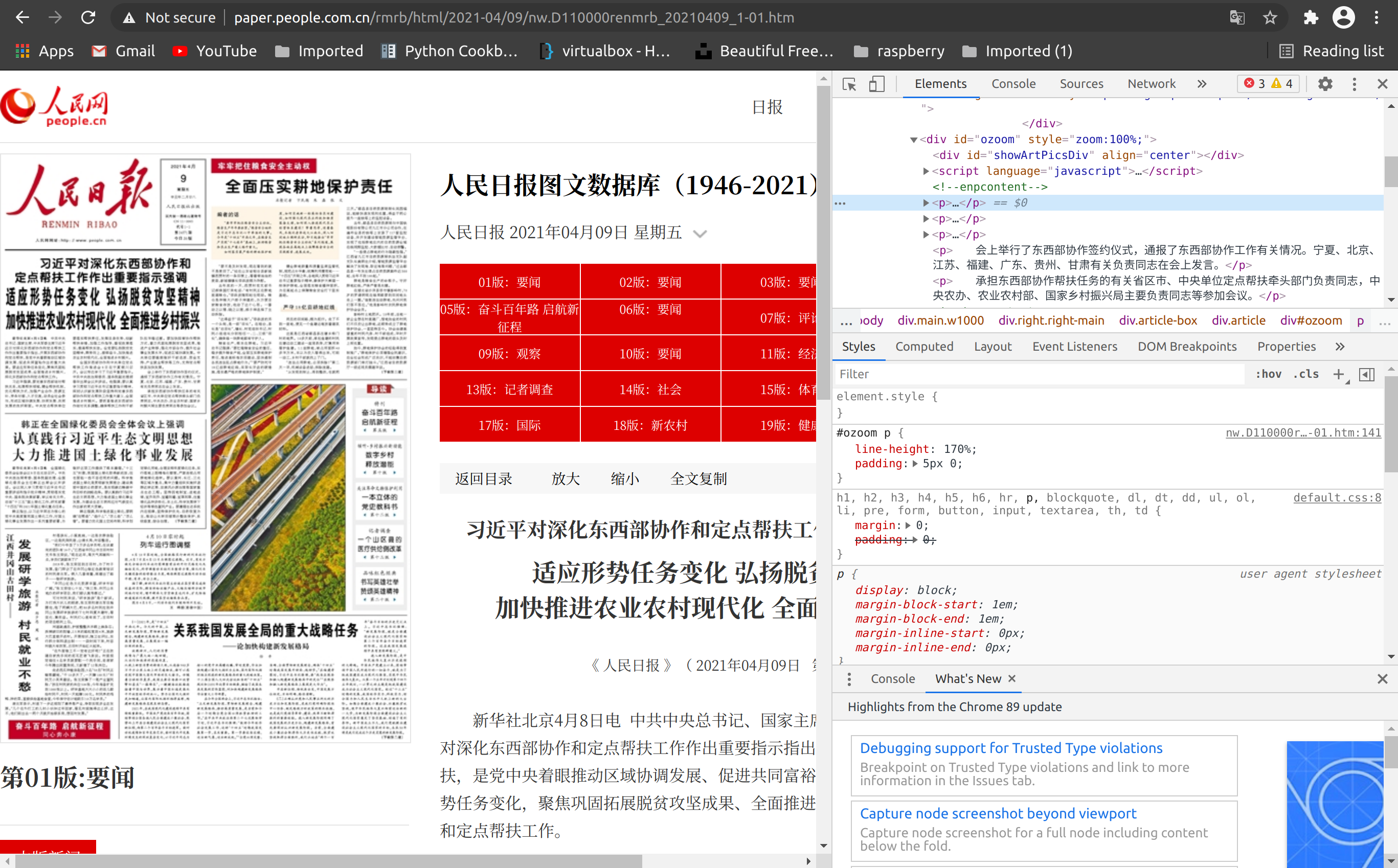1398x868 pixels.
Task: Select div.main.w1000 in the breadcrumb
Action: [940, 321]
